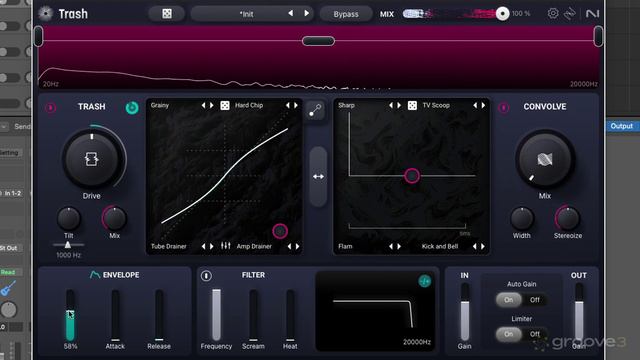Image resolution: width=640 pixels, height=360 pixels.
Task: Turn Auto Gain On
Action: click(509, 300)
